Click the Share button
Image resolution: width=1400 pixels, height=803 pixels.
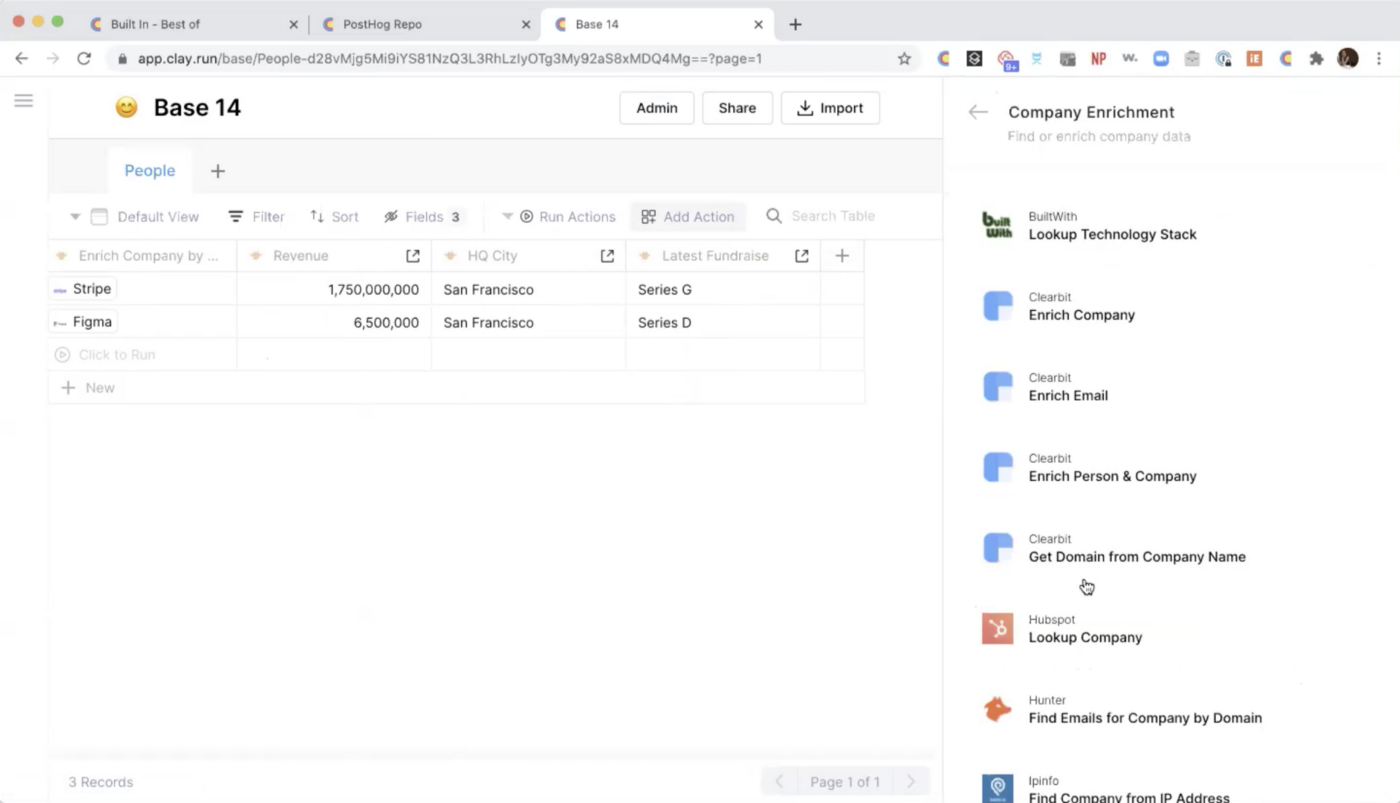[x=737, y=108]
